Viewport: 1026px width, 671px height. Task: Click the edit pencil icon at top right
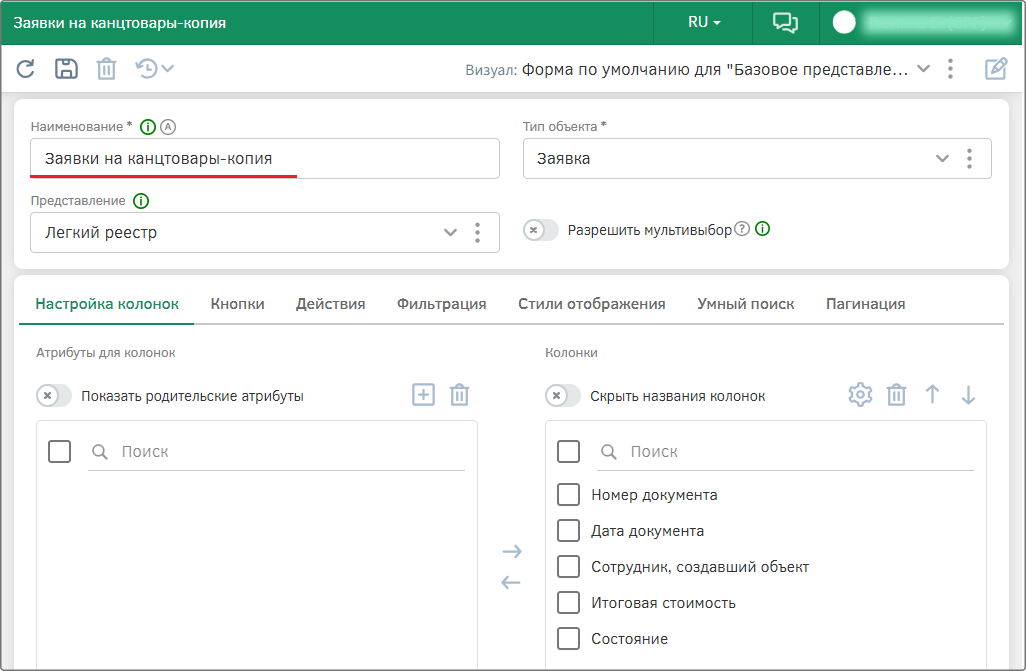996,69
